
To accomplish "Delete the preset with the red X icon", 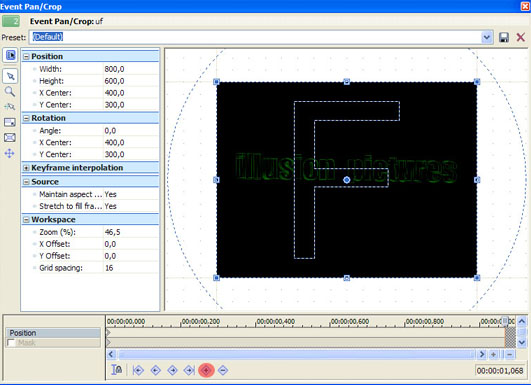I will click(x=521, y=37).
